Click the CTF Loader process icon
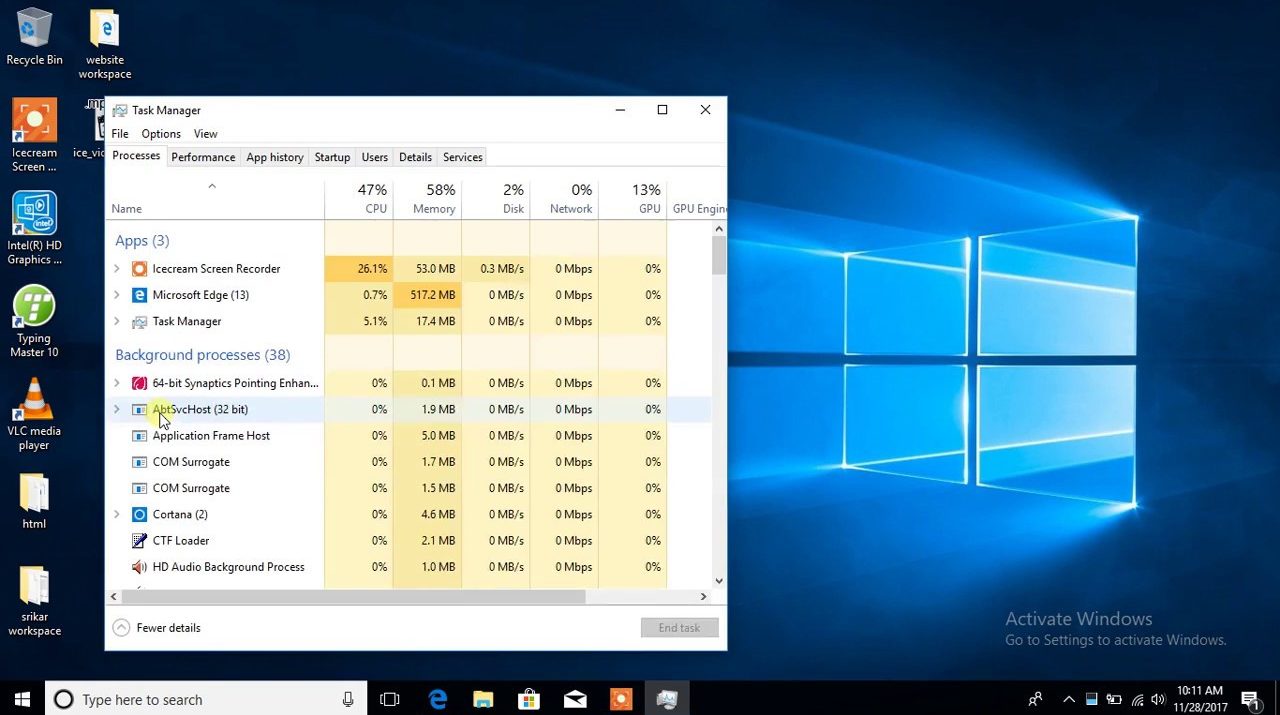Viewport: 1280px width, 715px height. [x=140, y=541]
